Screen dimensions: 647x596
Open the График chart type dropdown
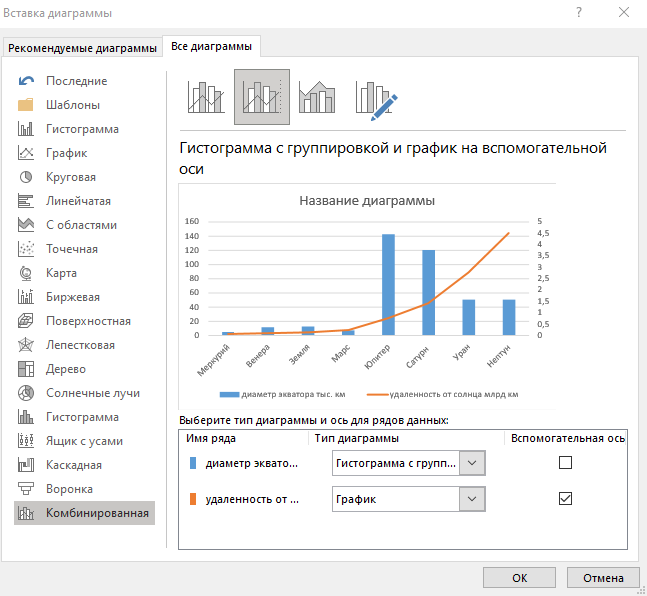click(x=474, y=498)
